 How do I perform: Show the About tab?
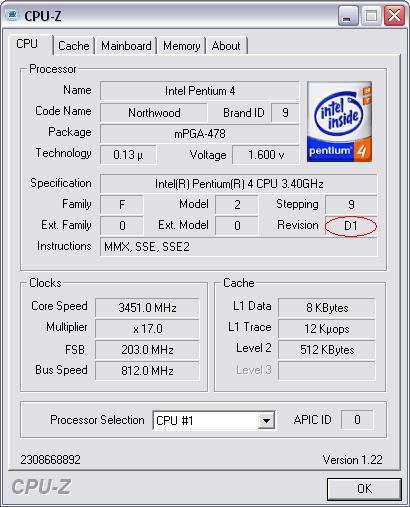tap(226, 46)
